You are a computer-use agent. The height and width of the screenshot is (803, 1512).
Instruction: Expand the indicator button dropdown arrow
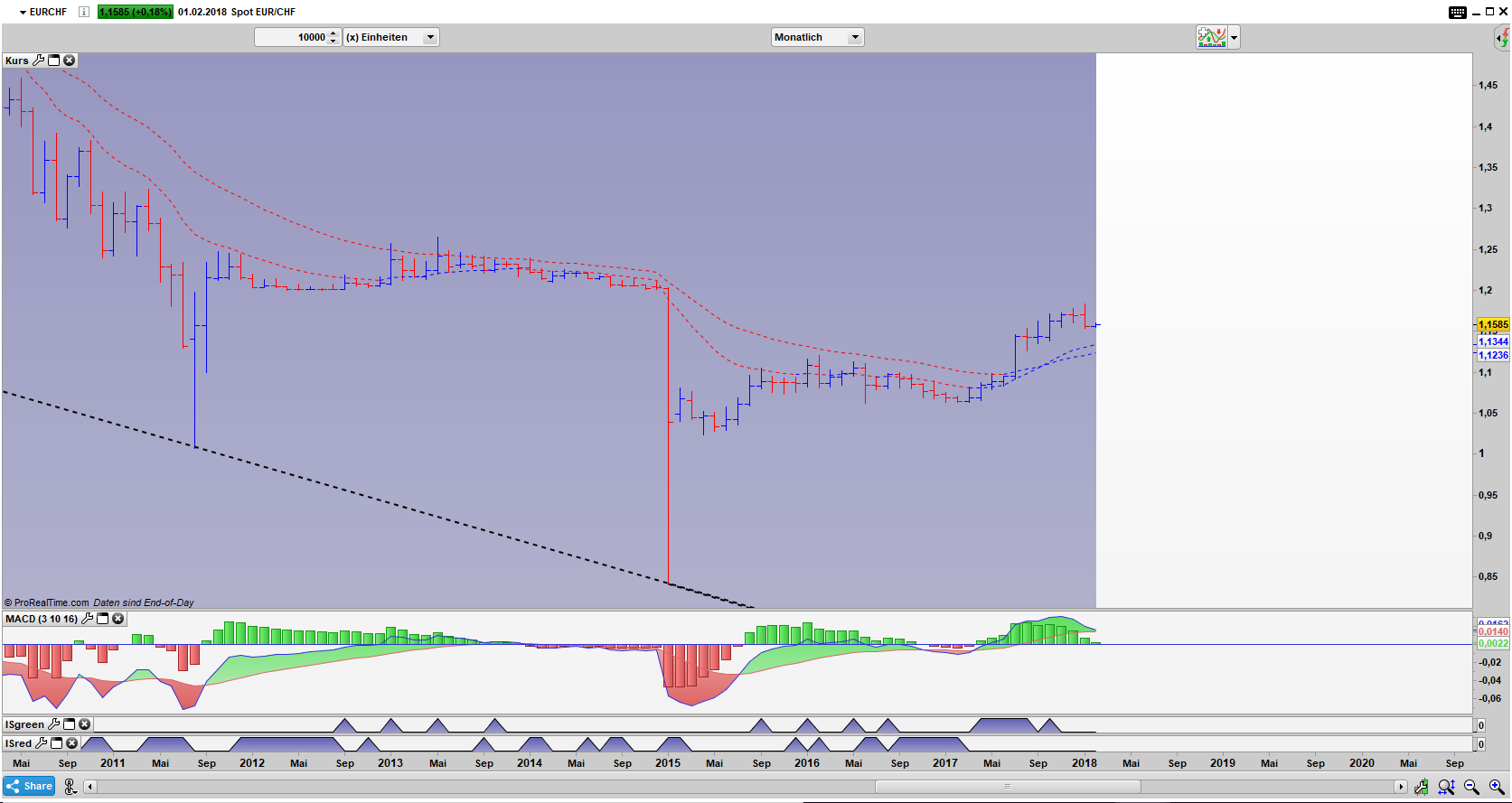[x=1235, y=37]
